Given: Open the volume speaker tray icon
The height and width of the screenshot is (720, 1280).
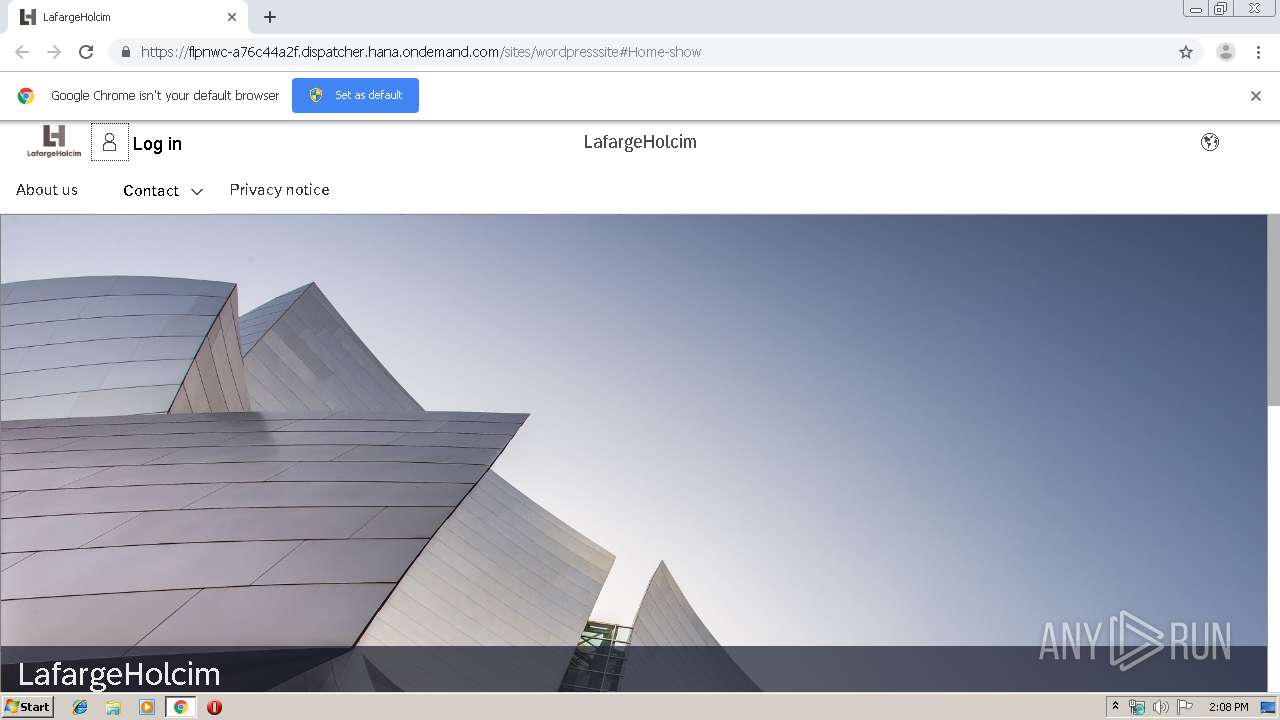Looking at the screenshot, I should (1160, 707).
